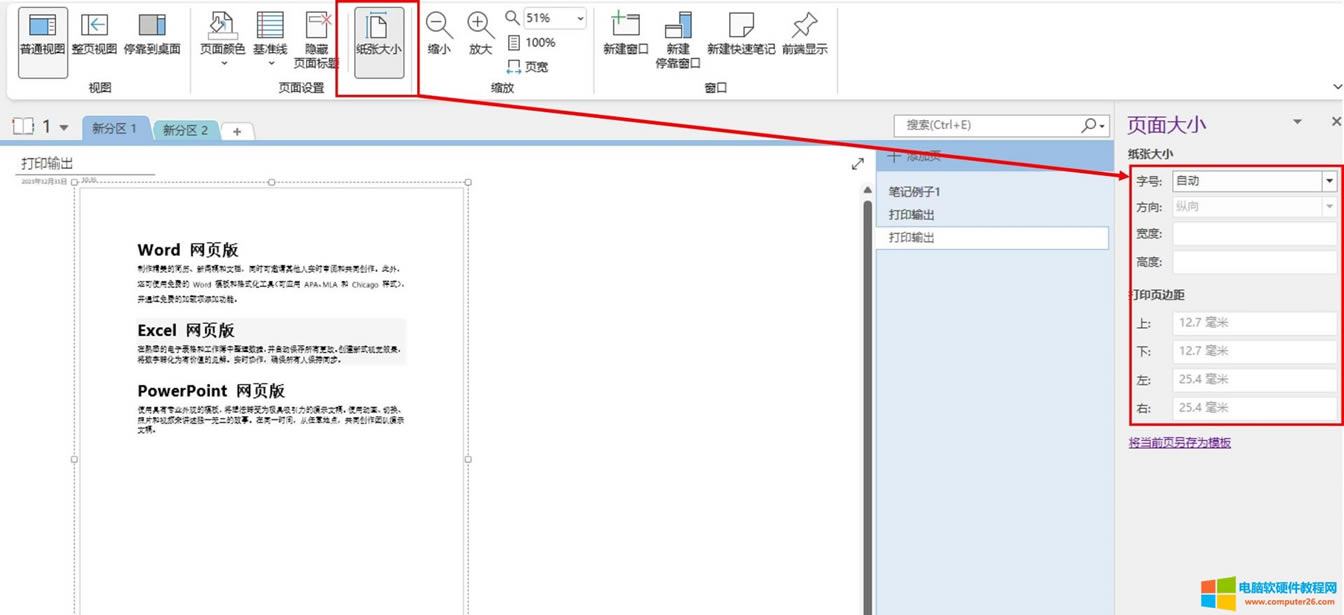Open the 字号 size dropdown showing 自动
The height and width of the screenshot is (615, 1344).
(x=1329, y=181)
